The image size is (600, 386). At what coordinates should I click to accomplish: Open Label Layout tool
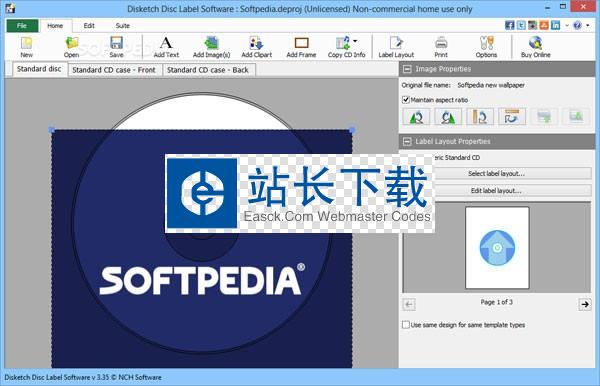[x=396, y=47]
